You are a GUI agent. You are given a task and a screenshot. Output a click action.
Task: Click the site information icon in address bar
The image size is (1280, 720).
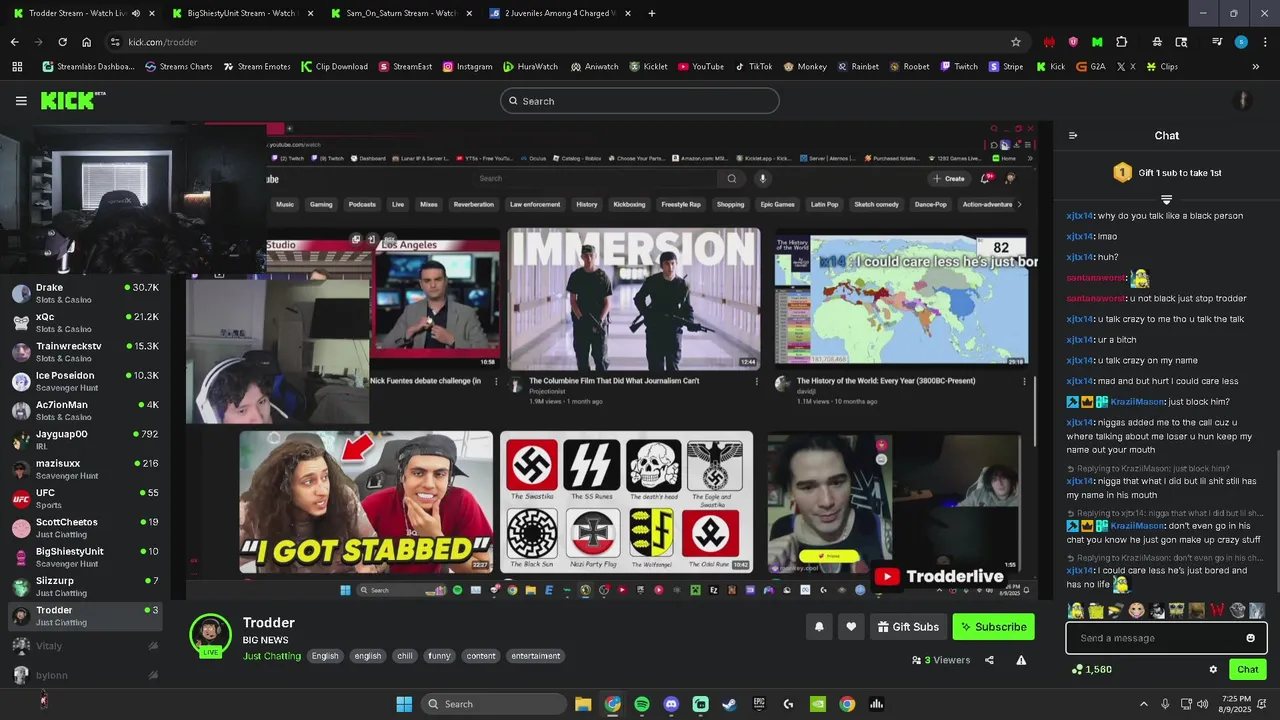[x=115, y=42]
